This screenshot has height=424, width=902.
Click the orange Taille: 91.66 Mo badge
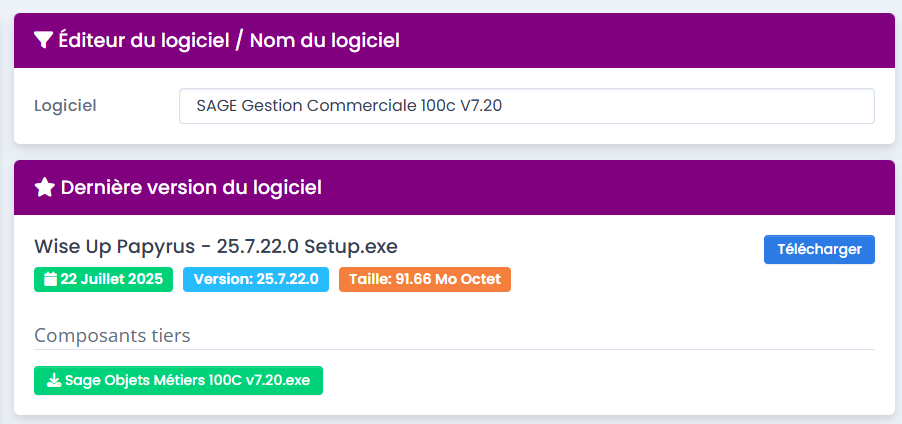pos(424,279)
